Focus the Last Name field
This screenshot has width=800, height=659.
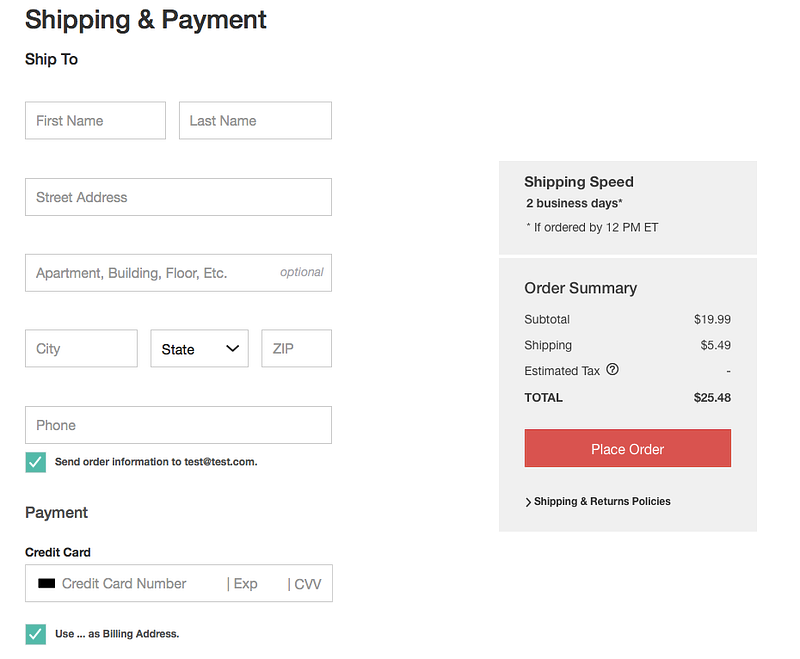pos(255,120)
